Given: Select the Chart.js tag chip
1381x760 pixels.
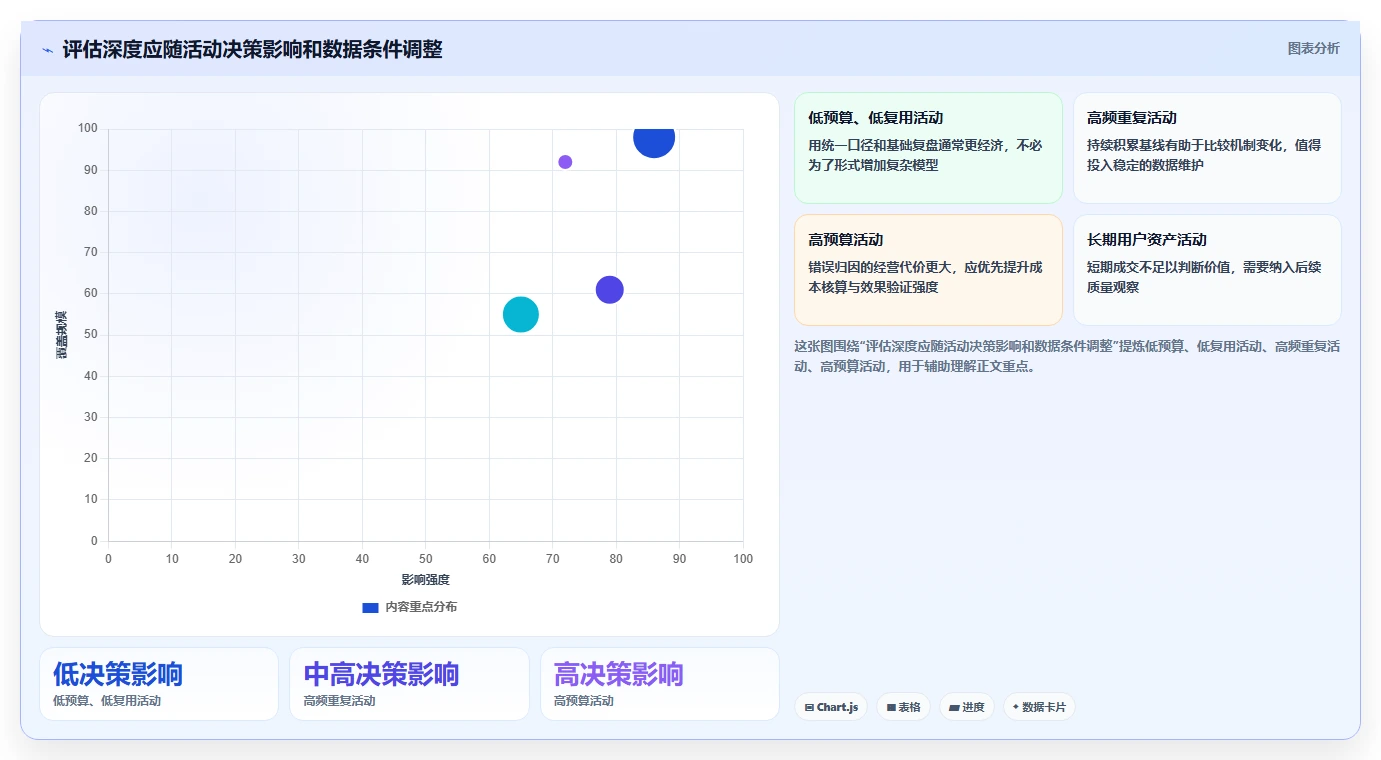Looking at the screenshot, I should coord(831,707).
